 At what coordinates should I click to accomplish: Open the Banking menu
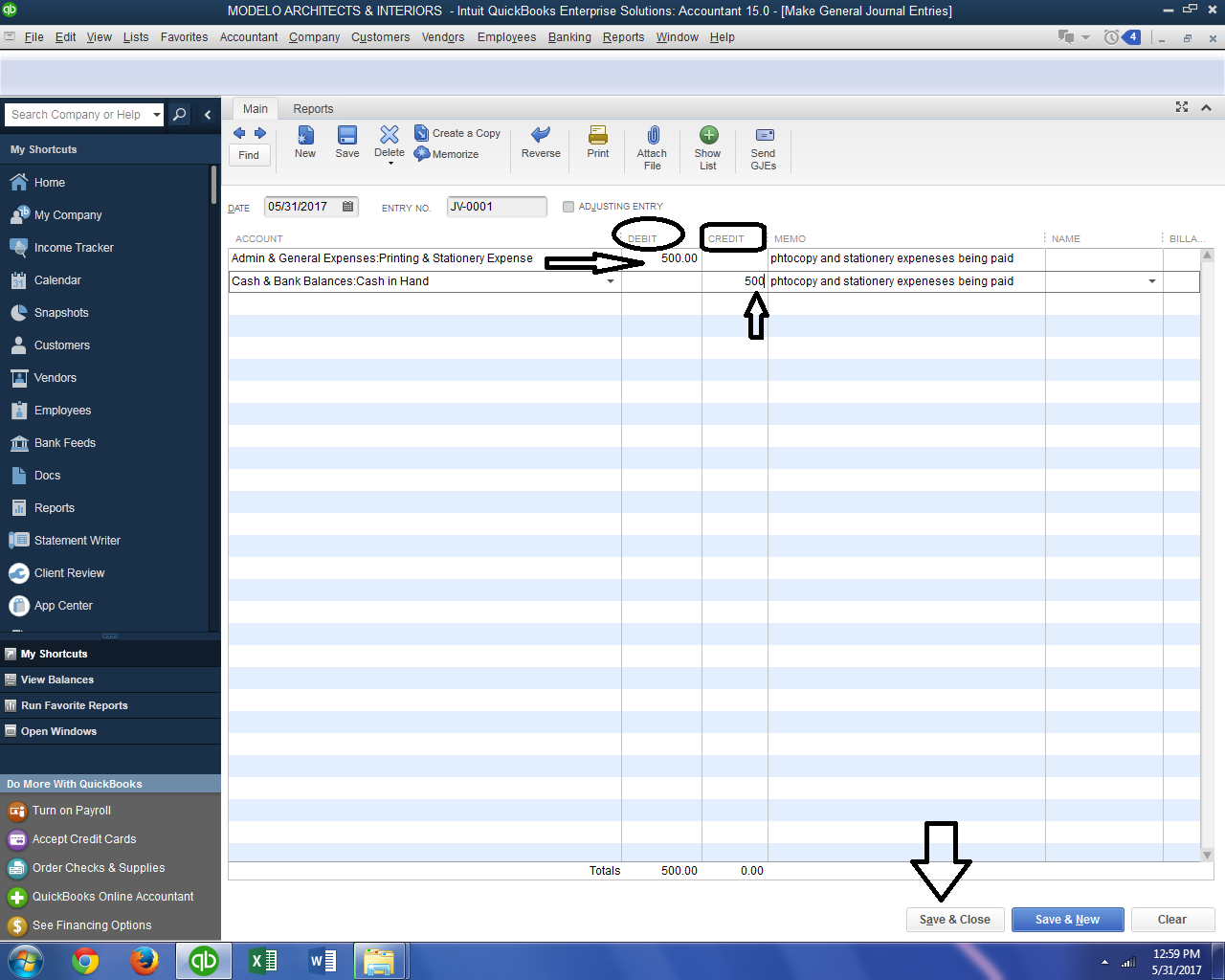click(x=569, y=37)
